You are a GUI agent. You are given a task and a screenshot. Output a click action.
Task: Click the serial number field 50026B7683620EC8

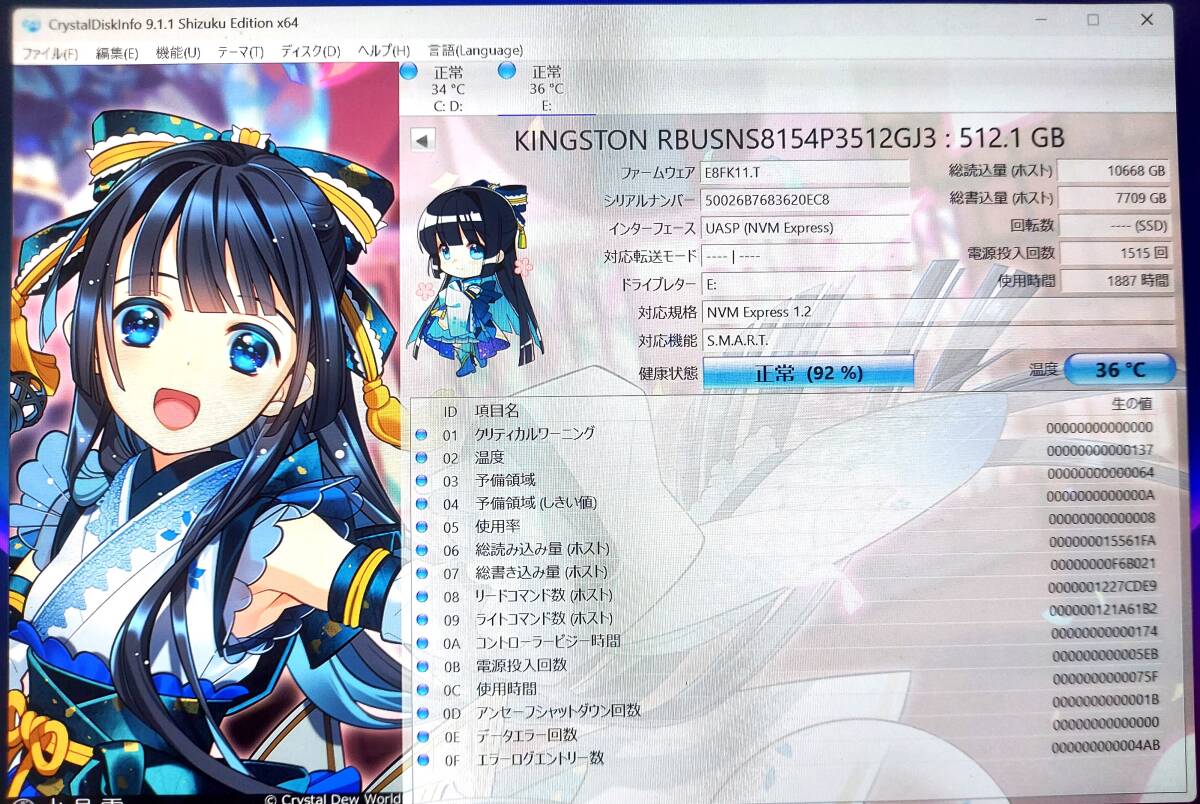click(806, 199)
